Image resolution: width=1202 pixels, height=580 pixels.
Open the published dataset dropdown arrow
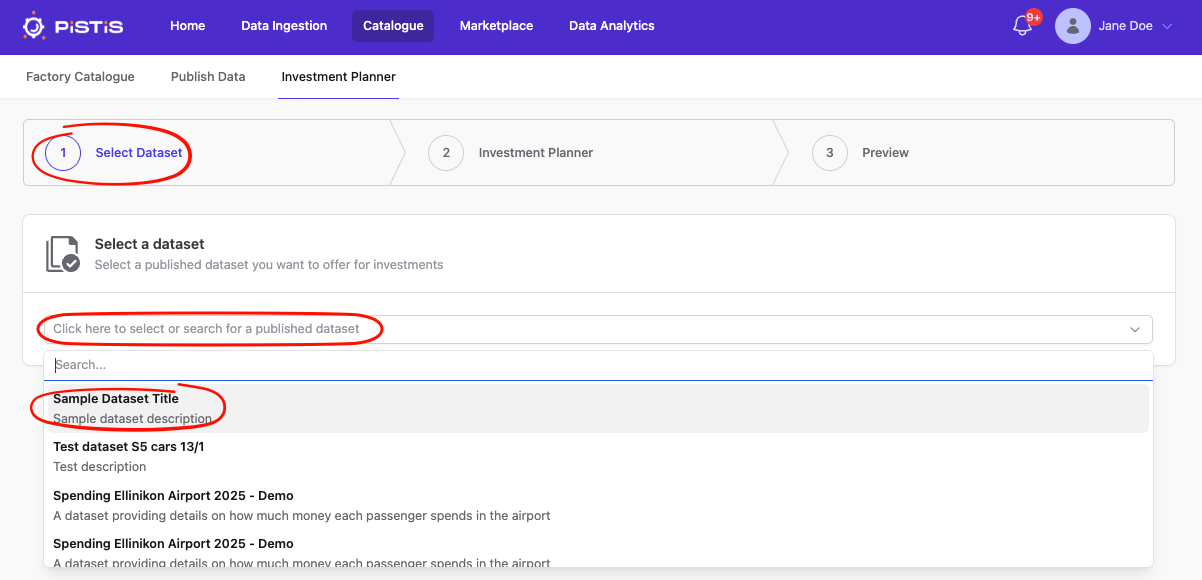(1135, 329)
